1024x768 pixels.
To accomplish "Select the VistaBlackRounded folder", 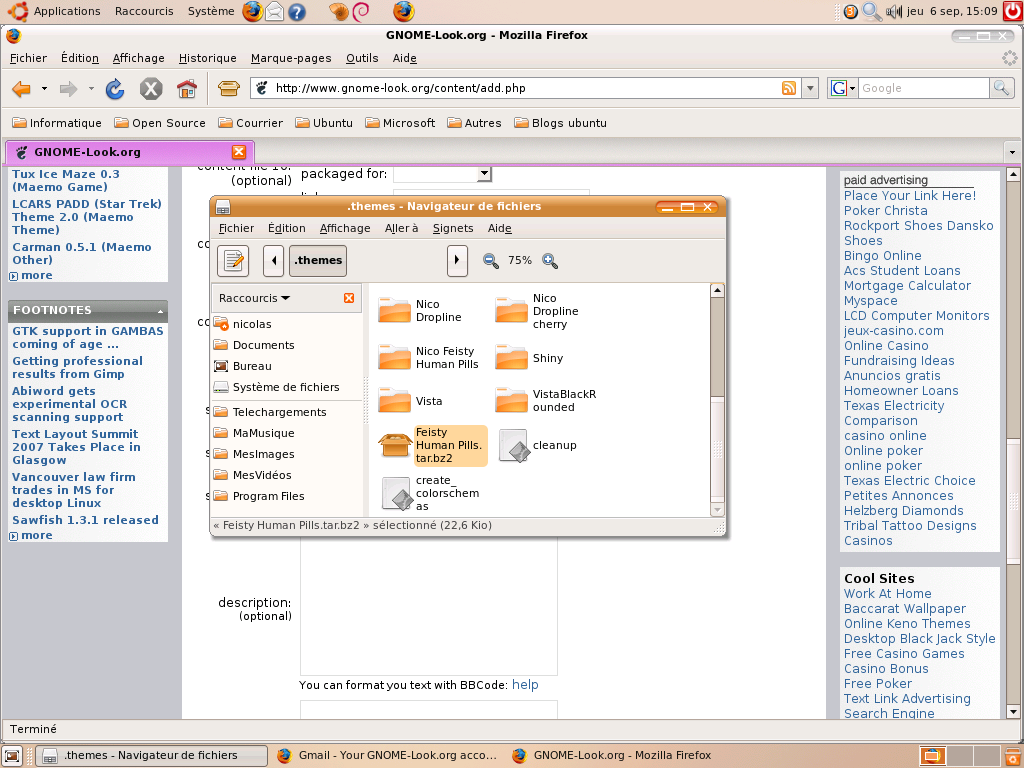I will [x=511, y=400].
